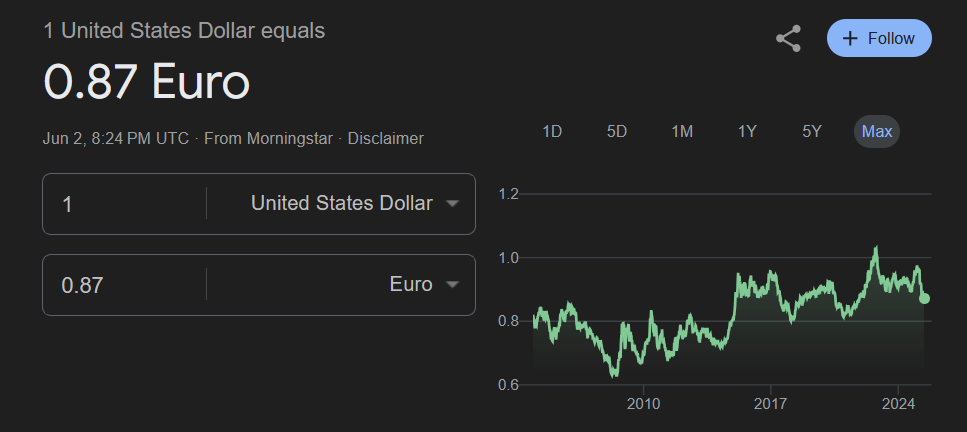The image size is (967, 432).
Task: Follow this currency pair
Action: point(879,38)
